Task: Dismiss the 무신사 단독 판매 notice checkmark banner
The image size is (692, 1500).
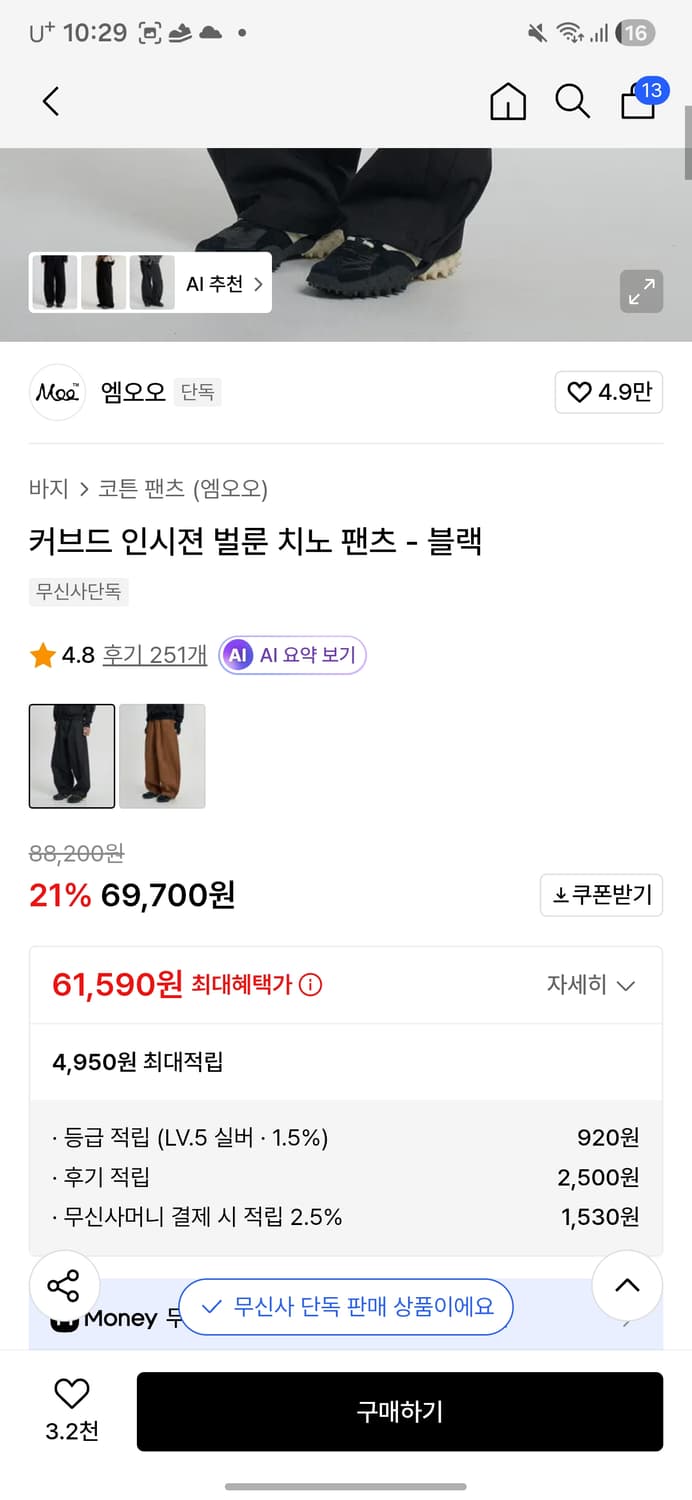Action: click(x=347, y=1307)
